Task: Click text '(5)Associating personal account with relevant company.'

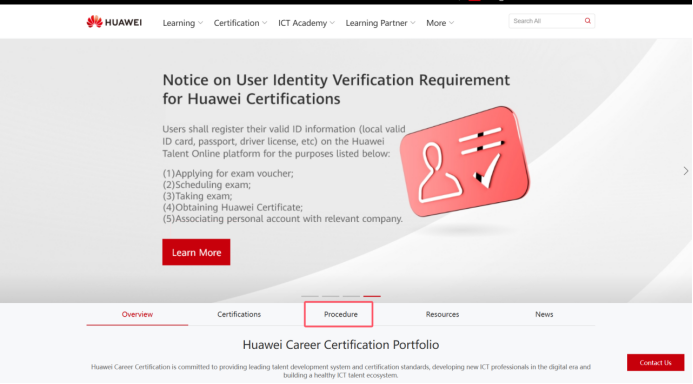Action: pos(282,219)
